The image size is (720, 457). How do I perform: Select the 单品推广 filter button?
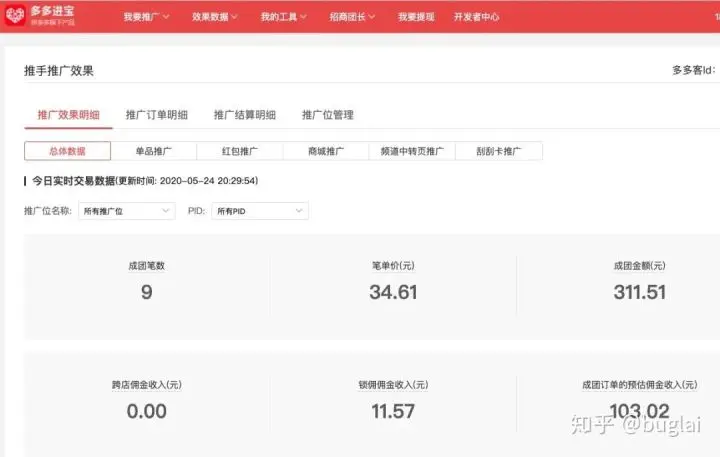pyautogui.click(x=154, y=151)
